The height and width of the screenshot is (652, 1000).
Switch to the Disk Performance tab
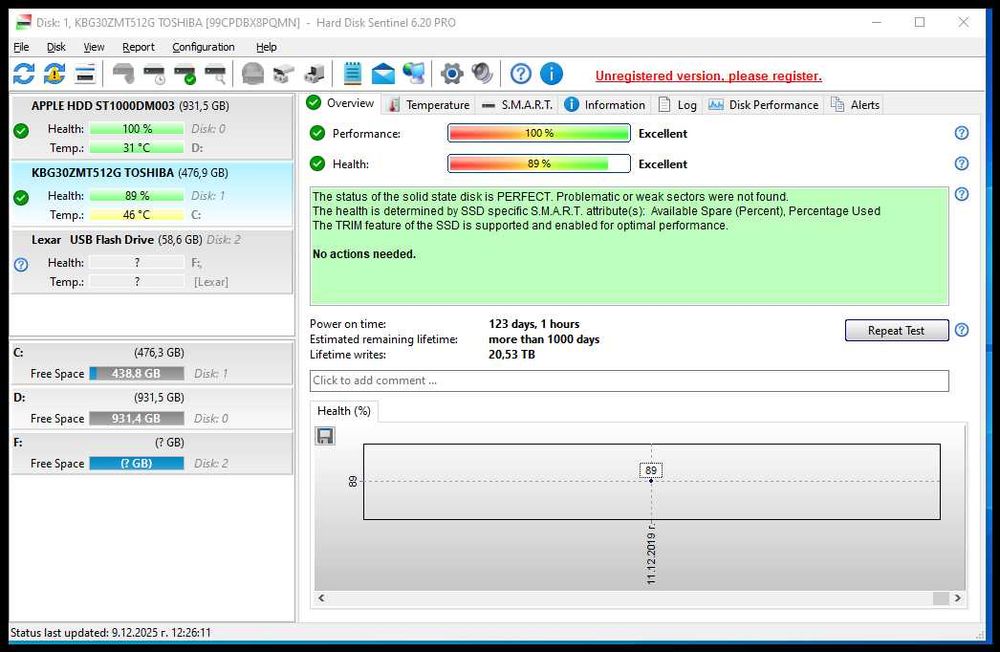point(763,105)
